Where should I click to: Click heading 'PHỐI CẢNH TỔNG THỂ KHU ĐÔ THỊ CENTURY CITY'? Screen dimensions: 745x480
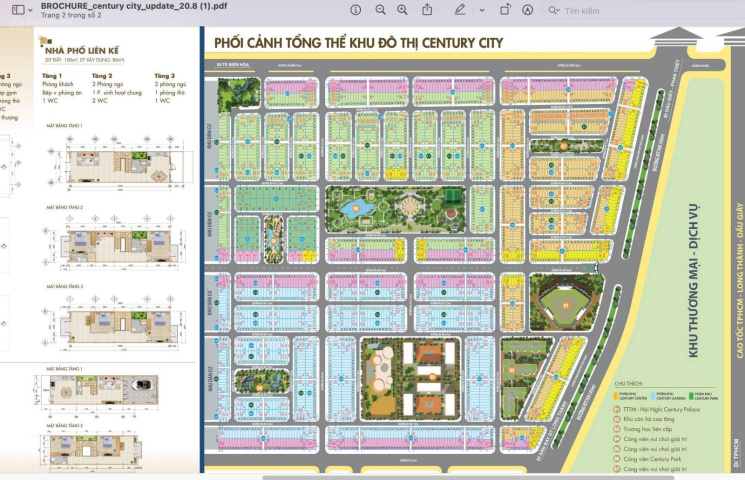click(358, 43)
